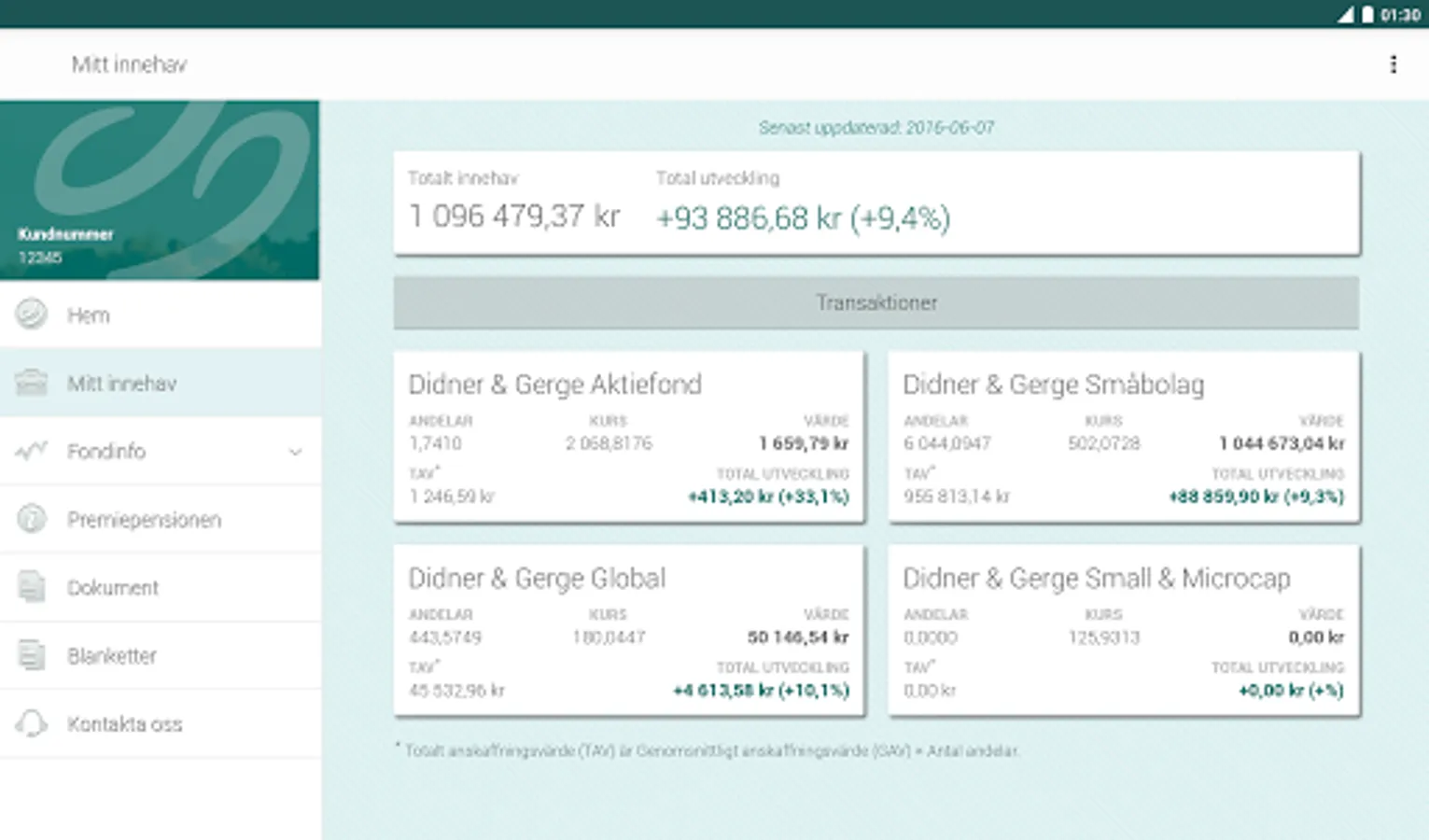Image resolution: width=1429 pixels, height=840 pixels.
Task: Go to Premiepensionen
Action: tap(161, 519)
